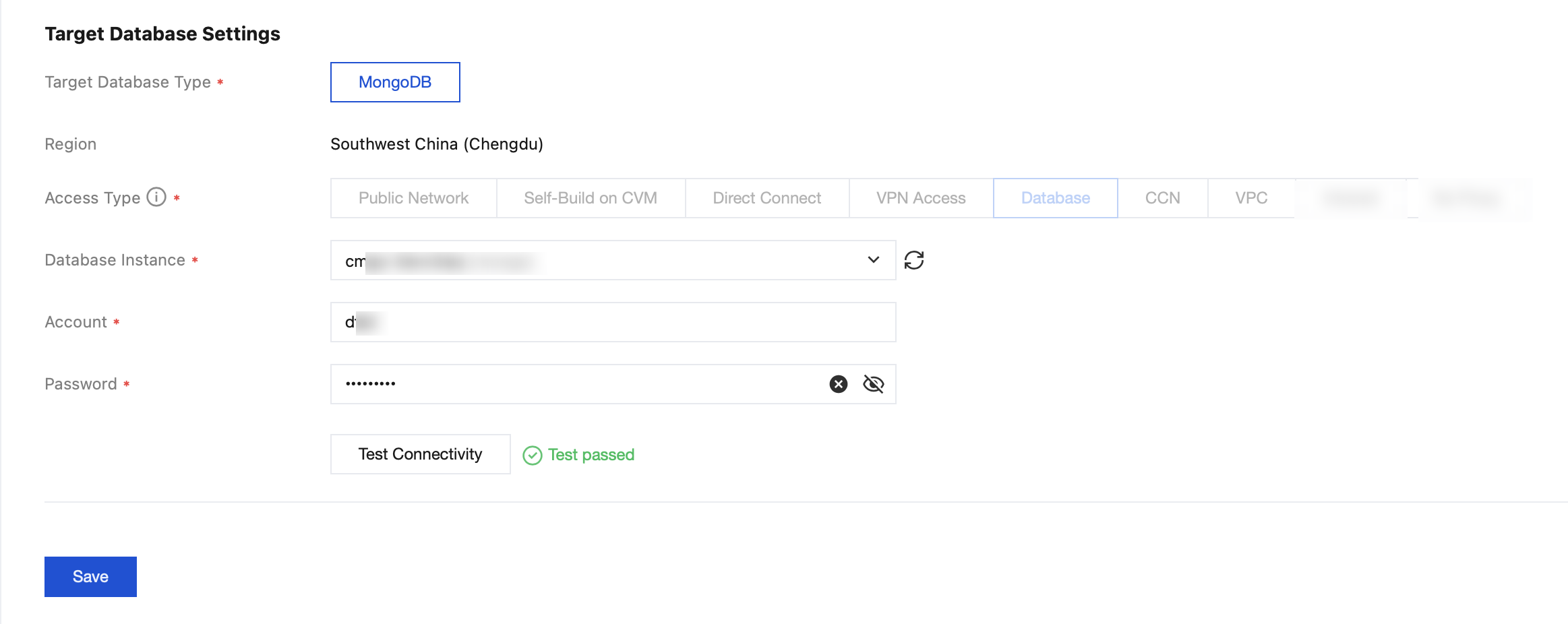Image resolution: width=1568 pixels, height=624 pixels.
Task: Click the Access Type info icon
Action: pyautogui.click(x=156, y=197)
